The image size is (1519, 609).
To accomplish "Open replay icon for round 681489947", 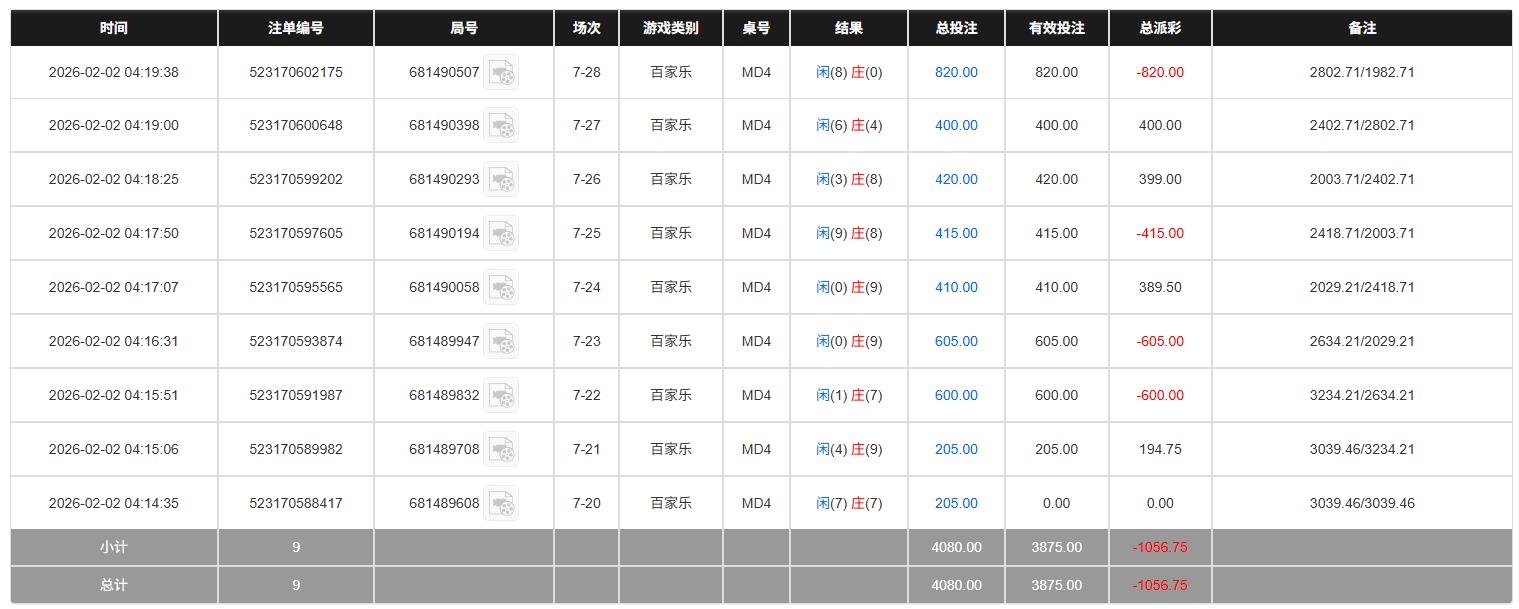I will (501, 342).
